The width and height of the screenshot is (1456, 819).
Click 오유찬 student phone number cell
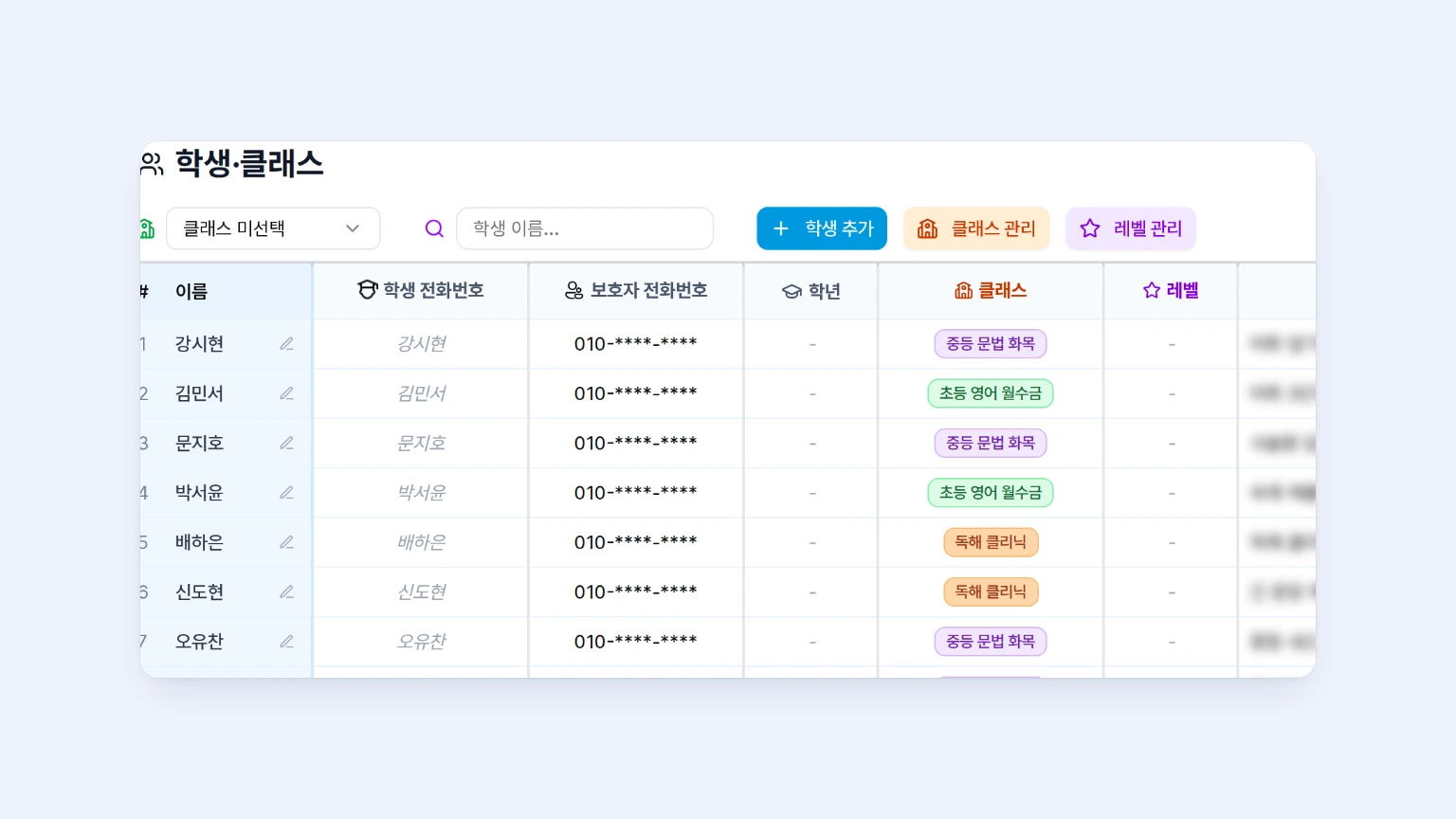[x=421, y=642]
